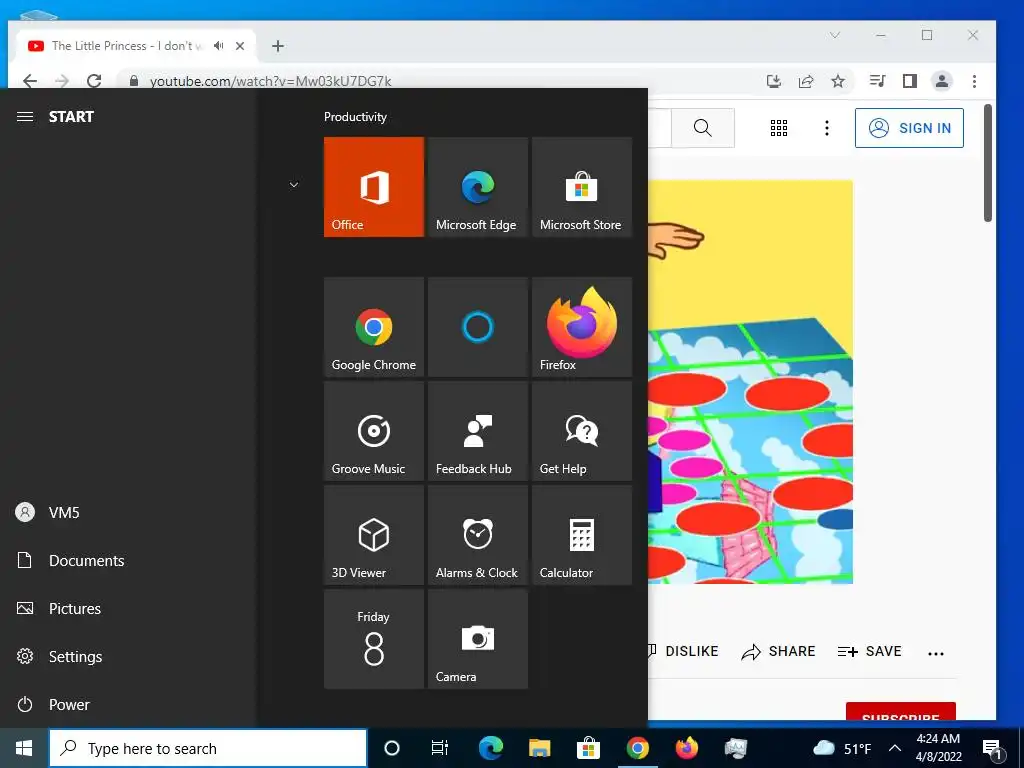Open the Groove Music tile
Screen dimensions: 1024x768
tap(374, 431)
